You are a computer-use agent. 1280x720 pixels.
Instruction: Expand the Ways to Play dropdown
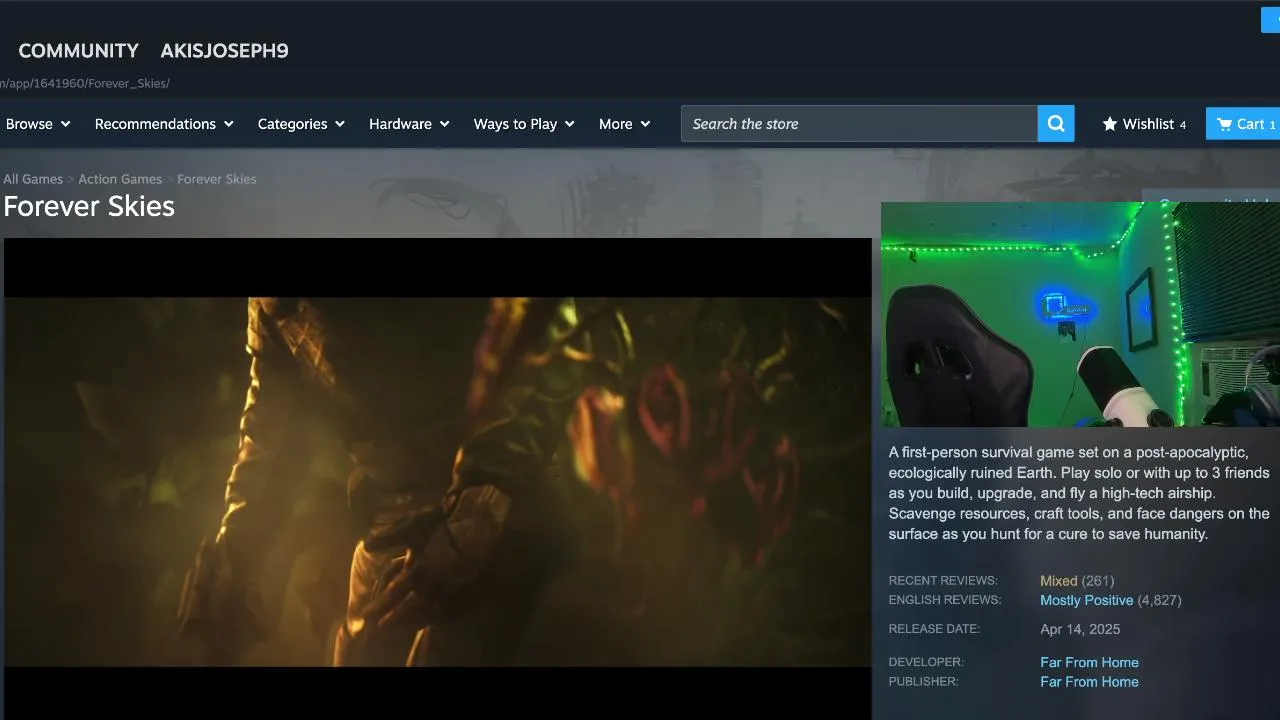(524, 124)
